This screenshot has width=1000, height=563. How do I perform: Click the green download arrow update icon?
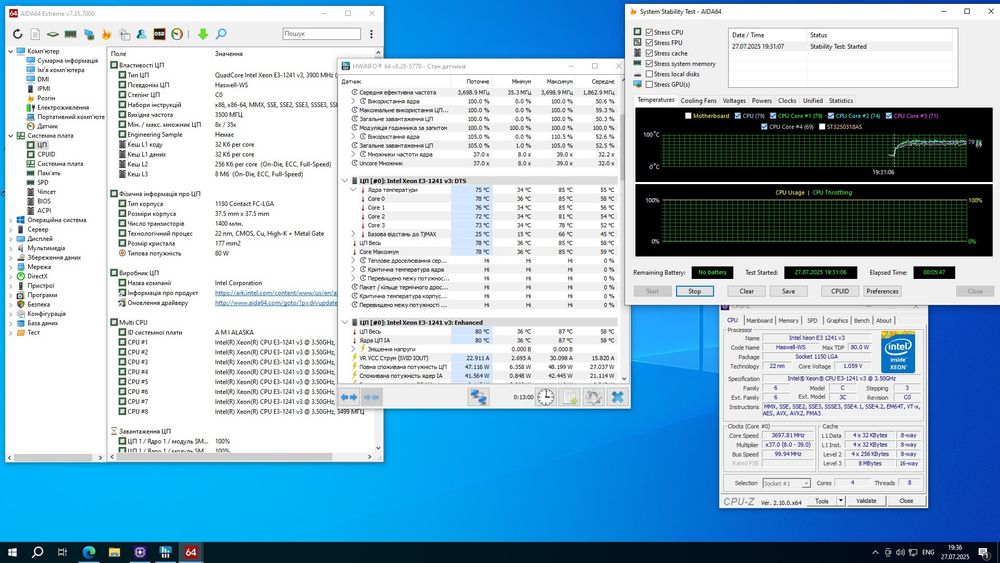[x=205, y=34]
